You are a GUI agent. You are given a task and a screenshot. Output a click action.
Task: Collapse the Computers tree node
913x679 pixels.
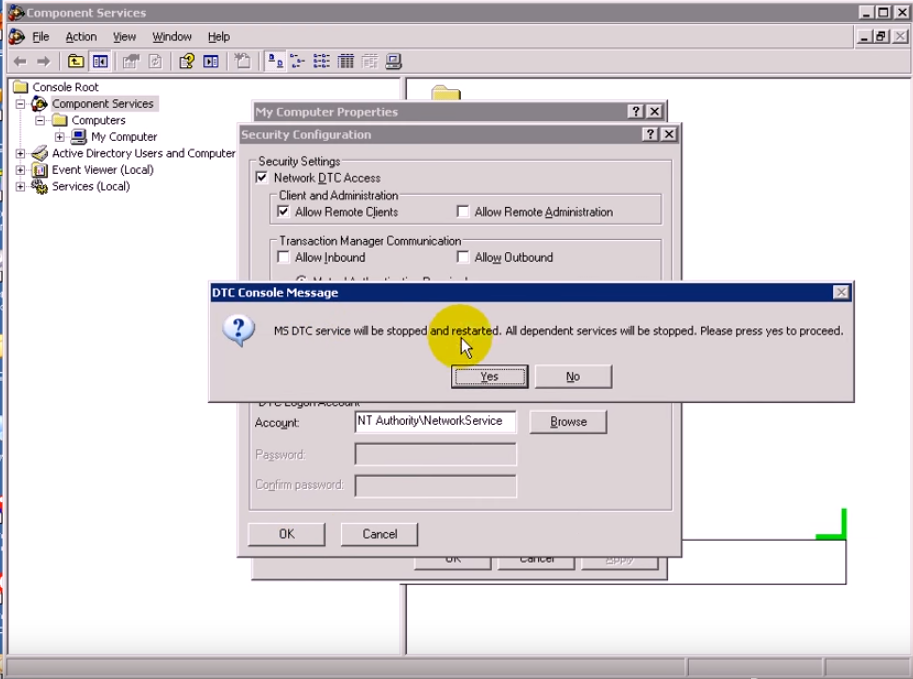pyautogui.click(x=40, y=121)
